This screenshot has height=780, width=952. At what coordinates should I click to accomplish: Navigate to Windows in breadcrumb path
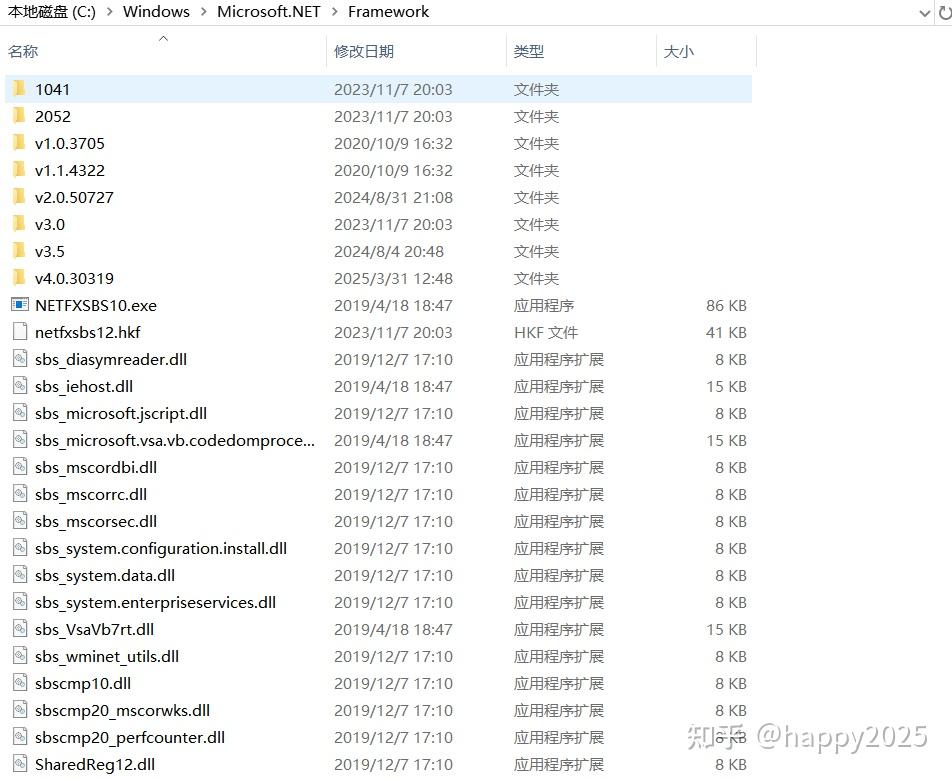[x=156, y=12]
